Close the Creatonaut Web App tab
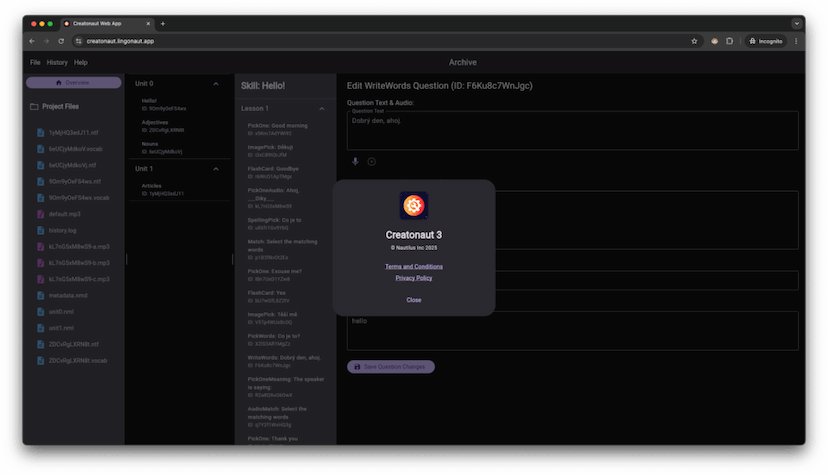 pyautogui.click(x=148, y=24)
